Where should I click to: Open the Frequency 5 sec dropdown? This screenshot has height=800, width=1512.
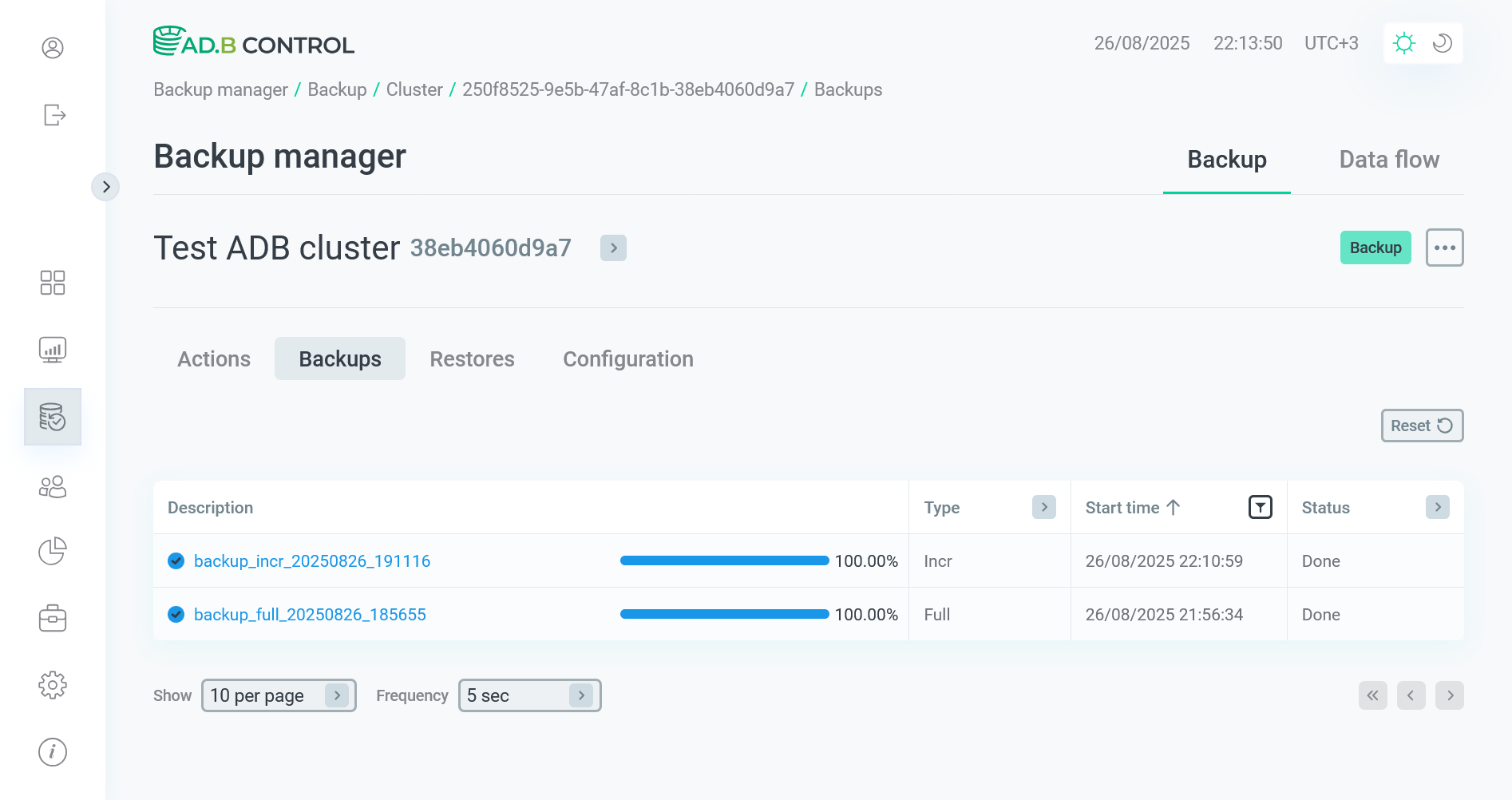tap(528, 695)
